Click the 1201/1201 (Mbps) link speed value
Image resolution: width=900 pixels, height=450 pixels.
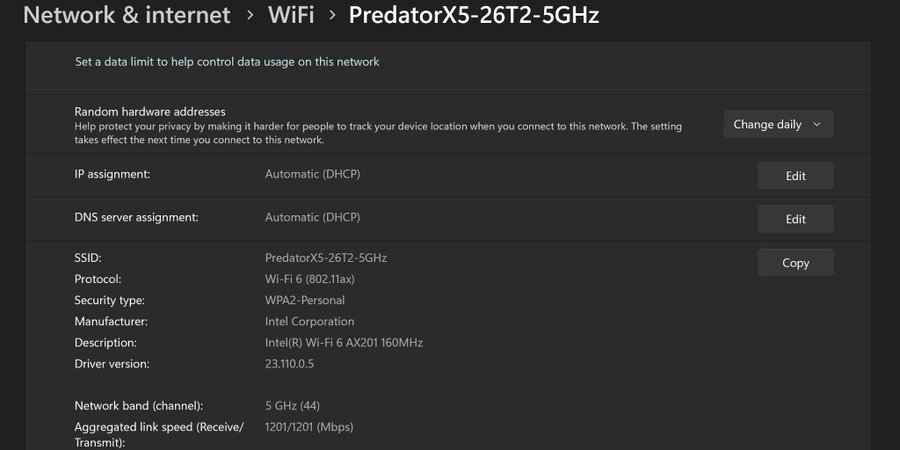click(309, 427)
